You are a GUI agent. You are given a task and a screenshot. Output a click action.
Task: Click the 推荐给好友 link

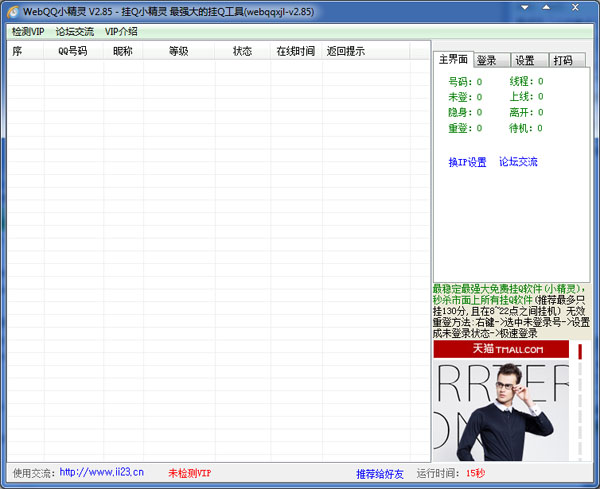click(380, 474)
